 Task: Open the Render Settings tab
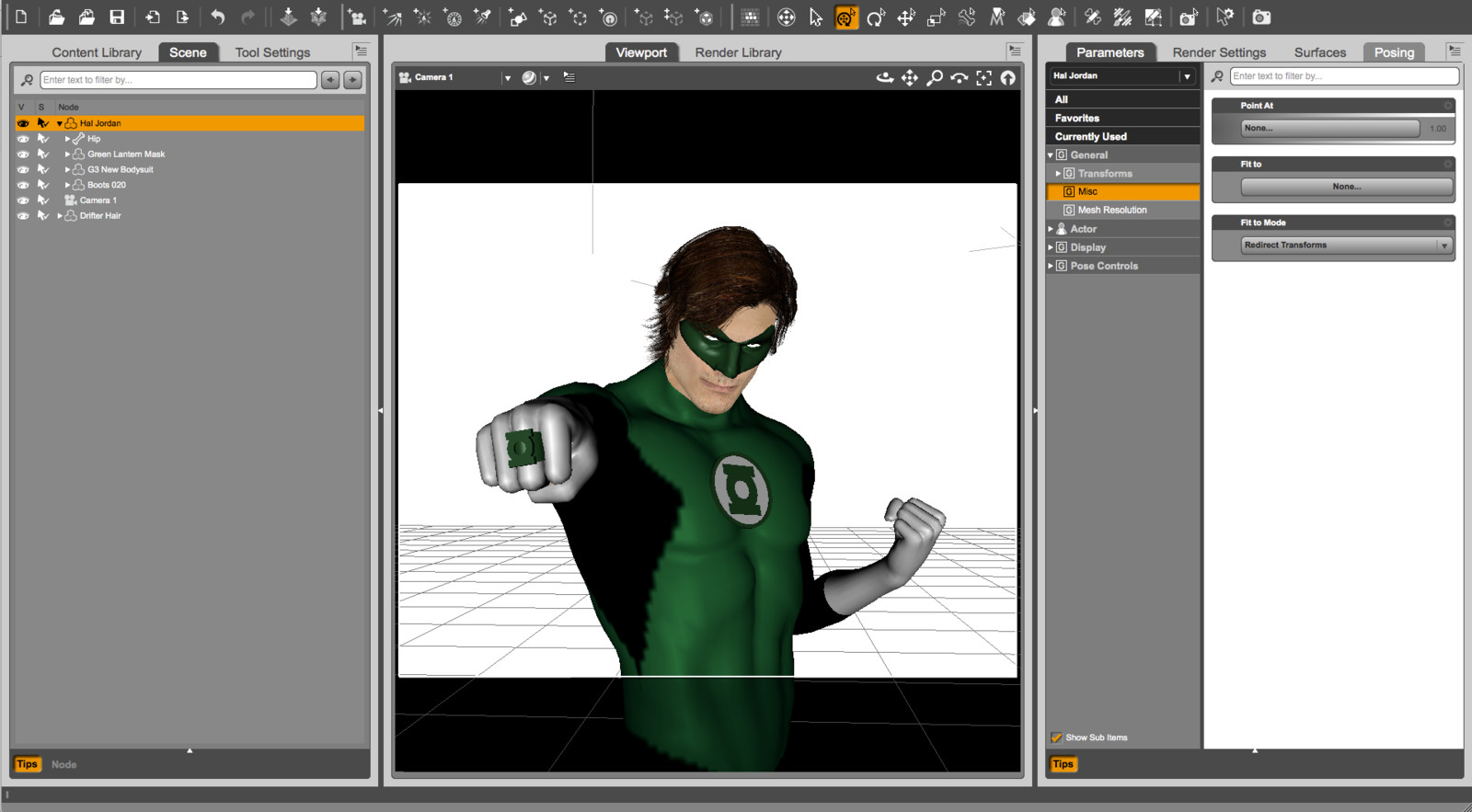coord(1219,52)
